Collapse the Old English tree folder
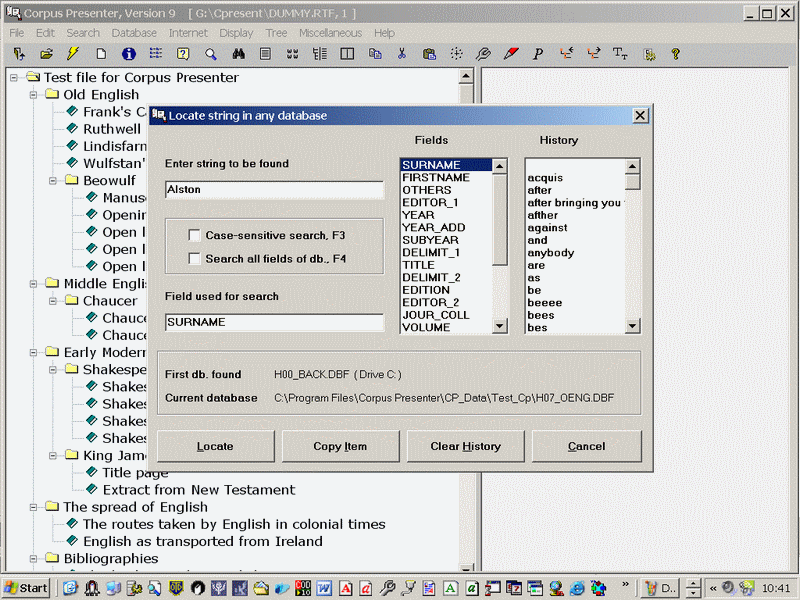 31,95
